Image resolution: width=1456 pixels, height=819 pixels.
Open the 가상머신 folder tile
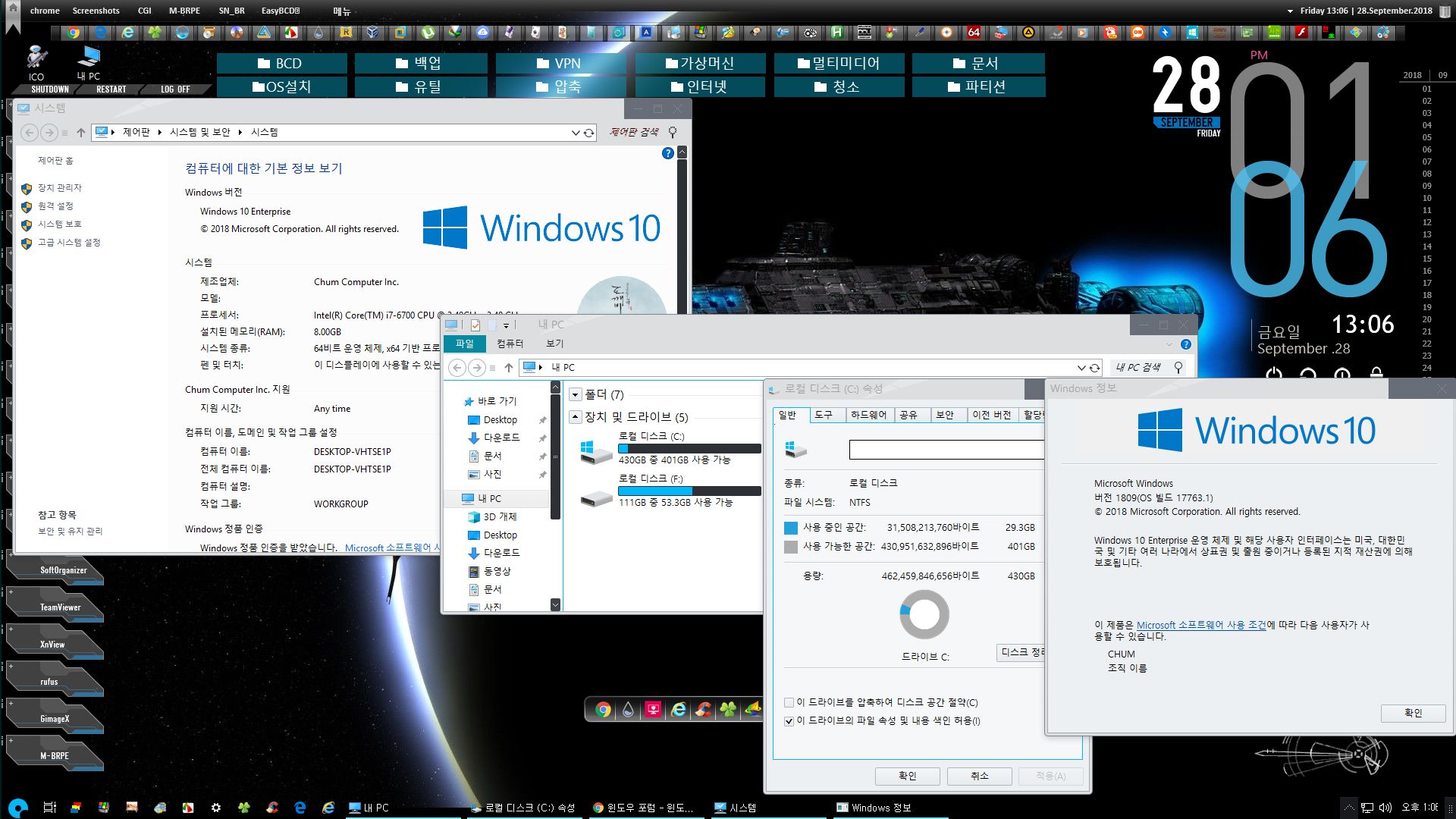pos(700,63)
